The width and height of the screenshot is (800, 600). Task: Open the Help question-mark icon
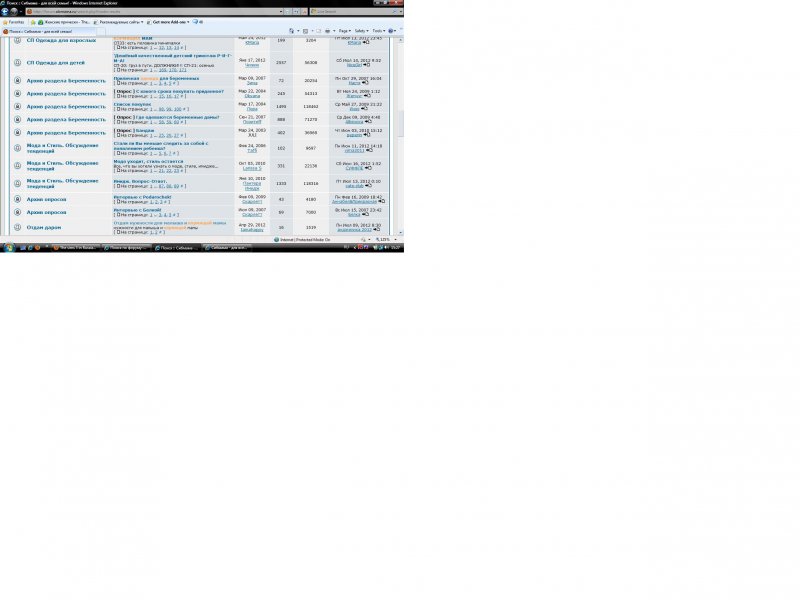[x=391, y=31]
